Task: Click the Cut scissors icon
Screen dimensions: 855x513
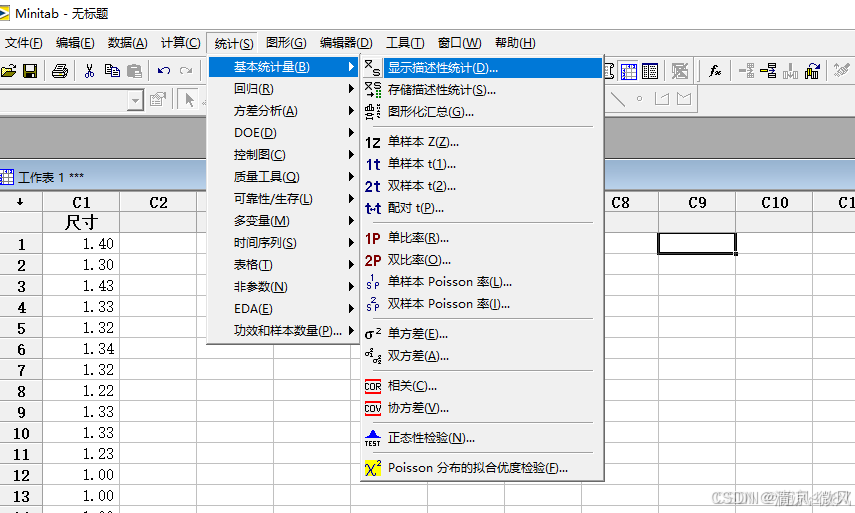Action: [89, 71]
